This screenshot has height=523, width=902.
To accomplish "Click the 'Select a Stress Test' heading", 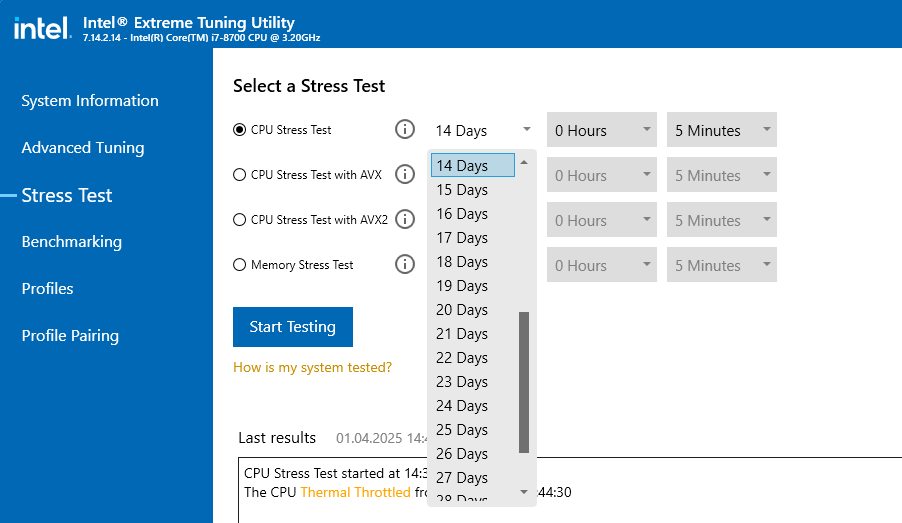I will click(309, 86).
